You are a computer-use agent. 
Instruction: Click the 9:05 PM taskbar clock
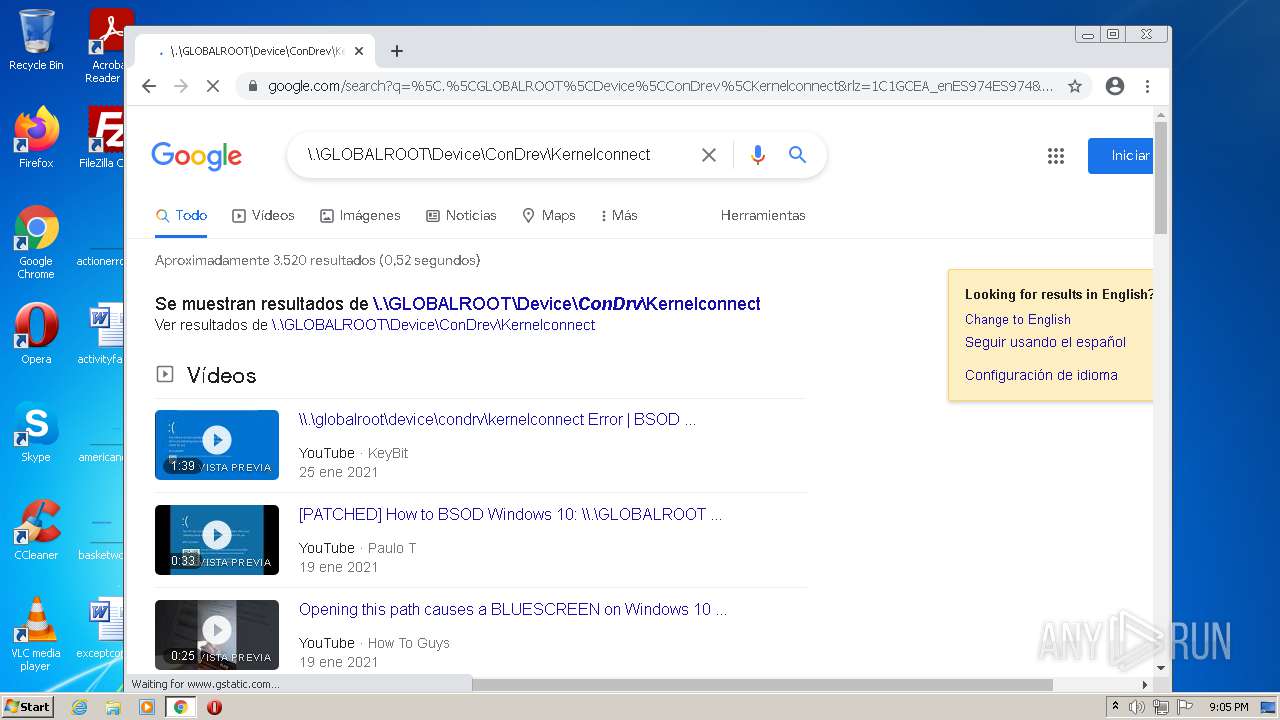1228,707
